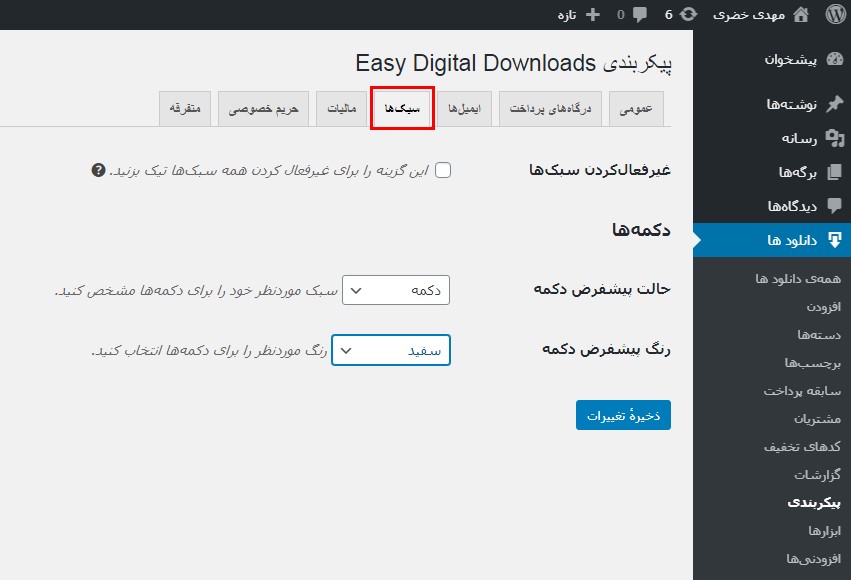Click the رسانه media icon
851x580 pixels.
click(x=835, y=138)
